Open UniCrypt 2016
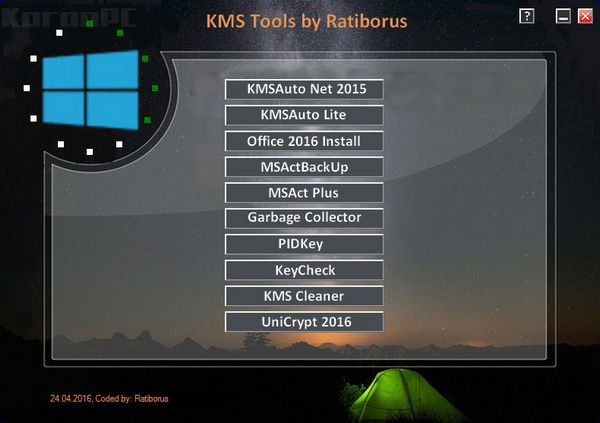 click(304, 322)
